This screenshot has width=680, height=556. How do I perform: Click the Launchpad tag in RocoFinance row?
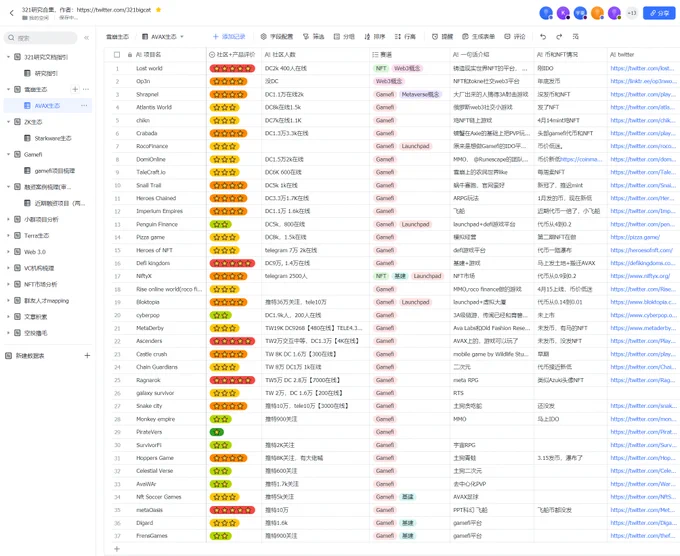415,146
